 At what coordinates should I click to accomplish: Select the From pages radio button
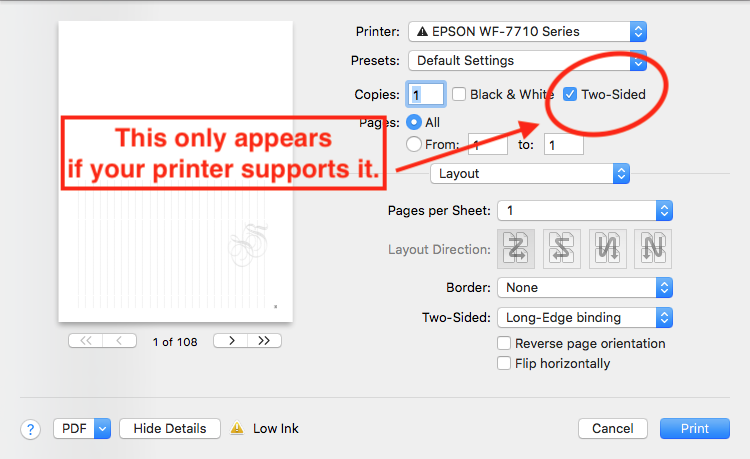pyautogui.click(x=414, y=144)
